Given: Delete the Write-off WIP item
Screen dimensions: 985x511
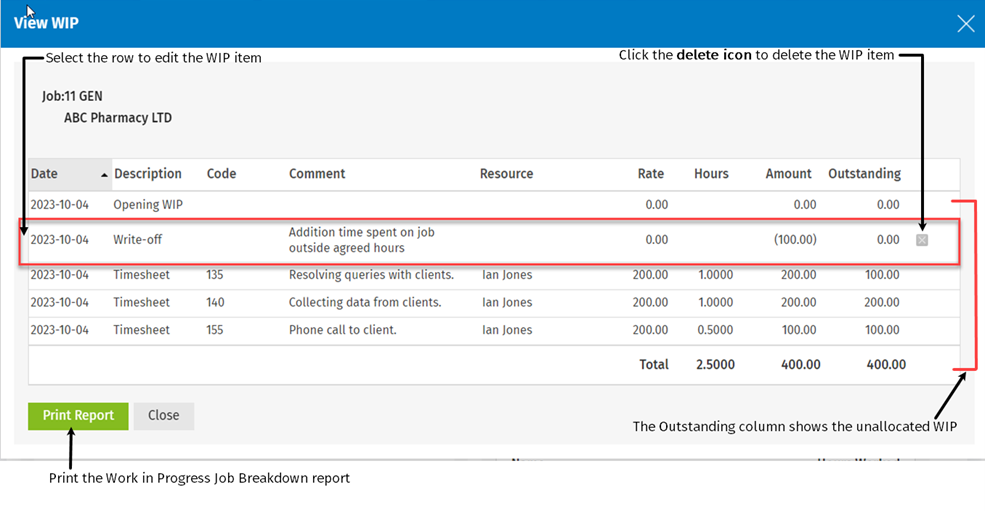Looking at the screenshot, I should click(x=922, y=240).
